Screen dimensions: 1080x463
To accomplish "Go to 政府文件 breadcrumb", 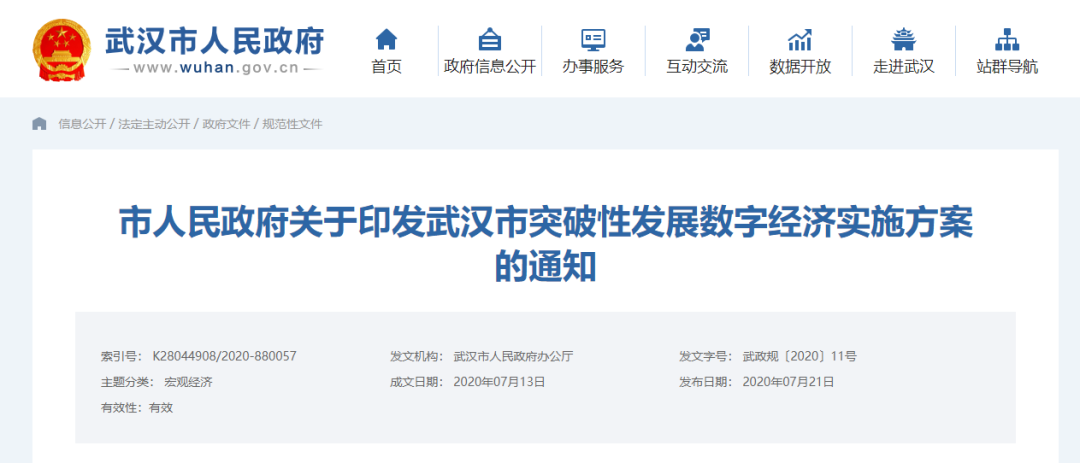I will tap(226, 124).
